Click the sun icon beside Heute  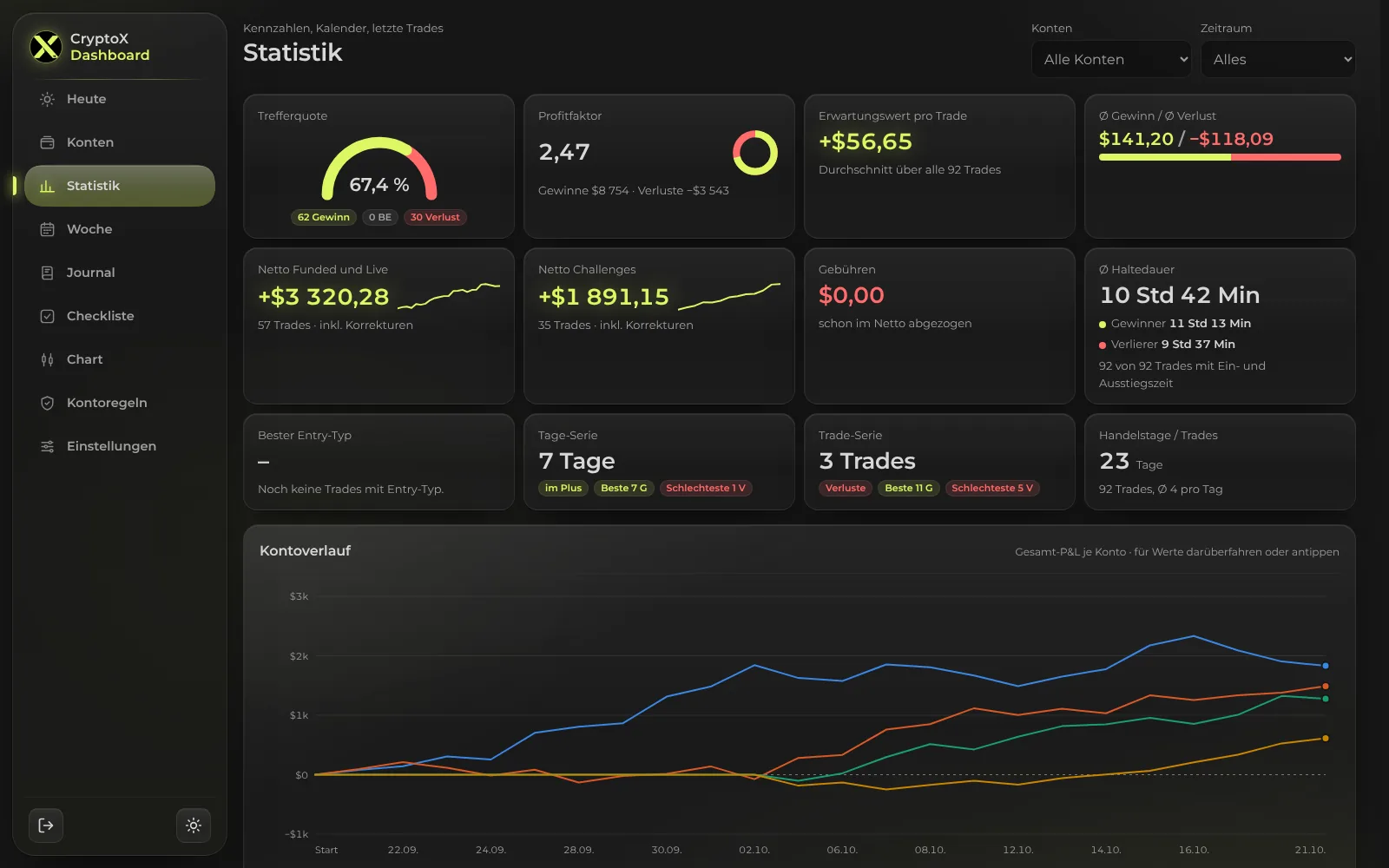(48, 99)
